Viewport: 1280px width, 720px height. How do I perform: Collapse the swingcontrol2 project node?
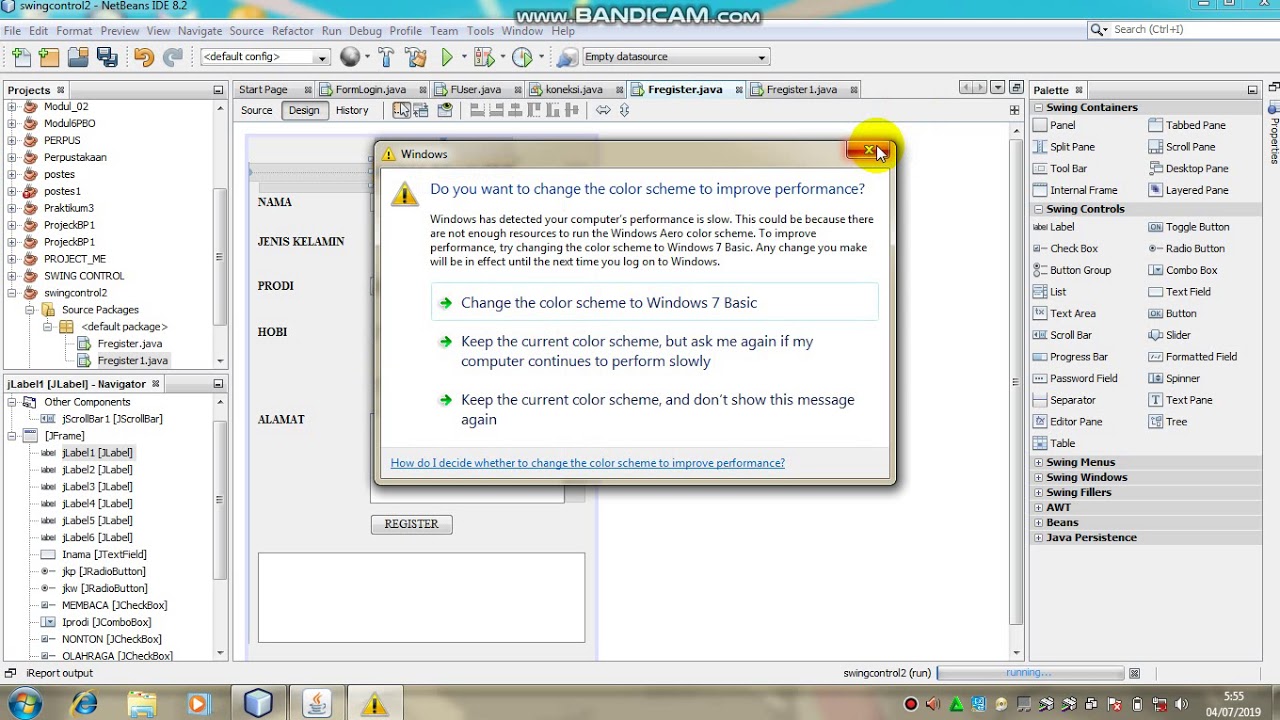[x=12, y=293]
